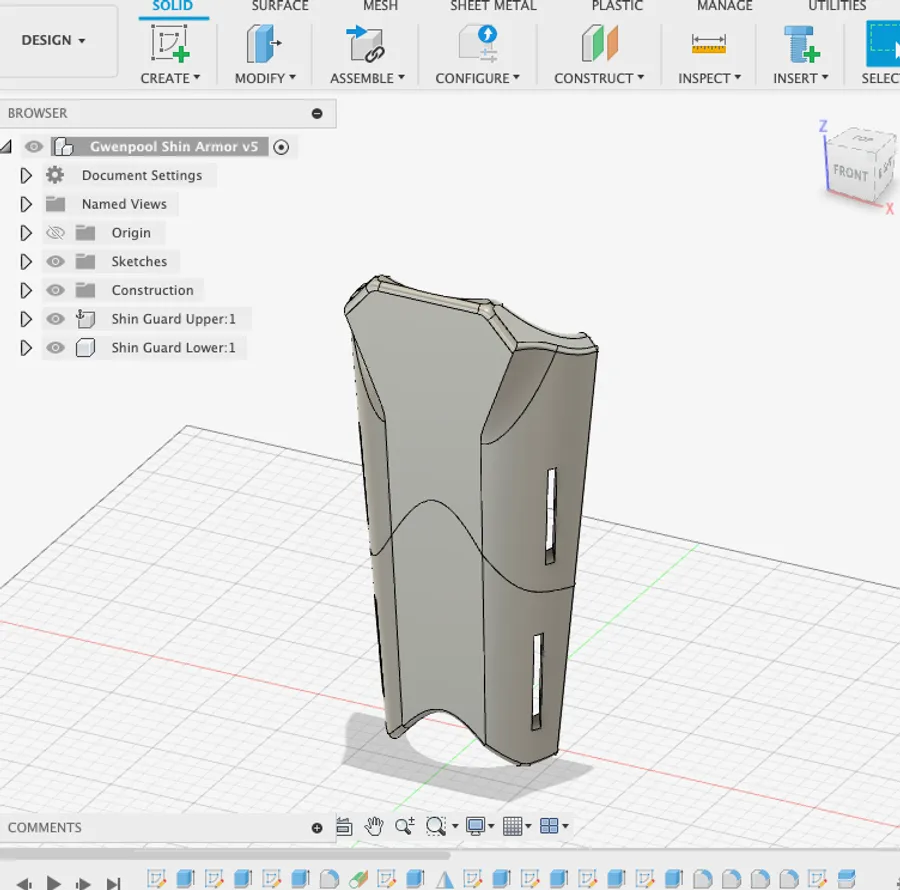
Task: Select the Press Pull modify icon
Action: pyautogui.click(x=263, y=44)
